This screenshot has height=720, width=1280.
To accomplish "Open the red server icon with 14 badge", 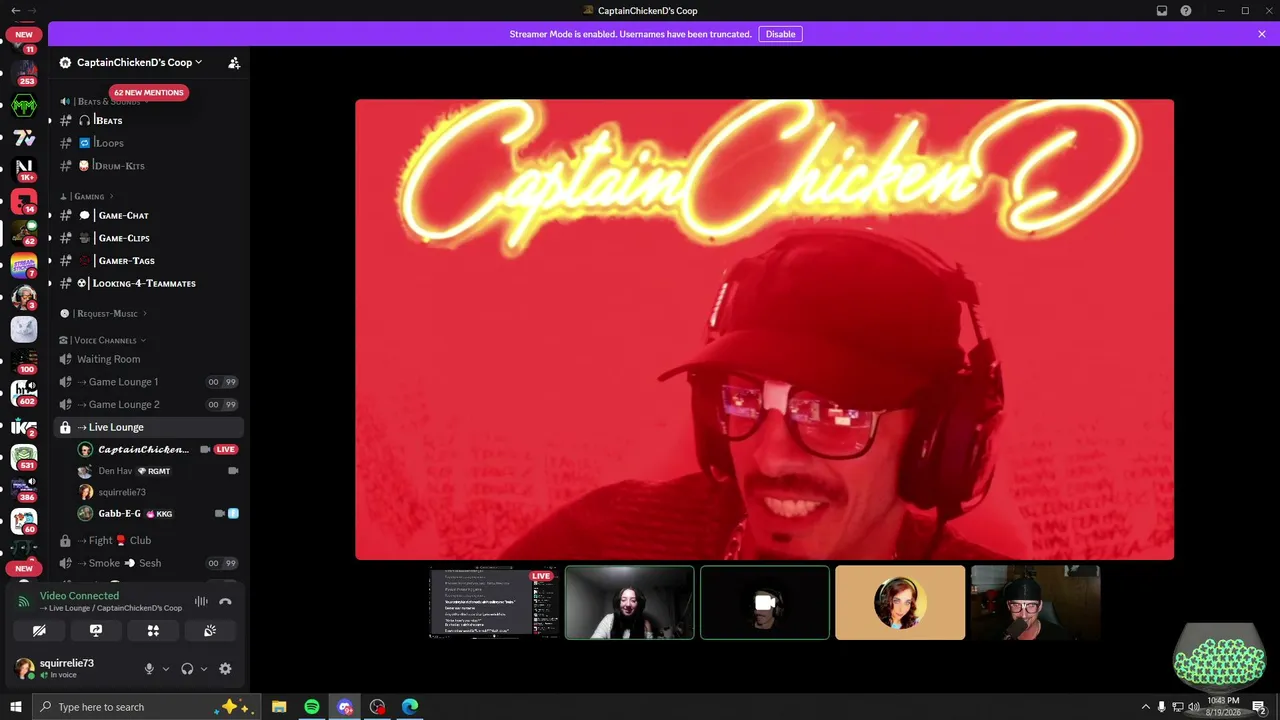I will (24, 201).
